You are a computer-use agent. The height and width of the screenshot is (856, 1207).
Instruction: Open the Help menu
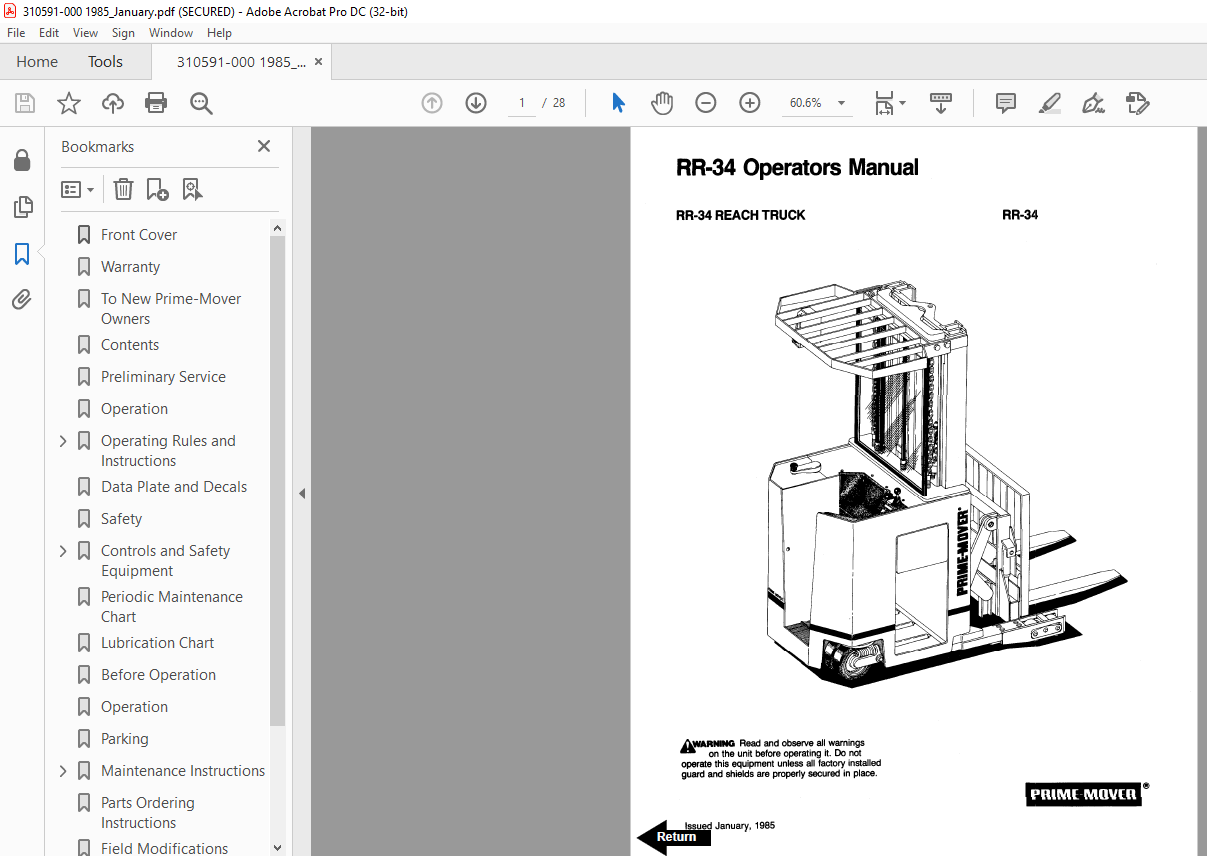click(x=219, y=33)
